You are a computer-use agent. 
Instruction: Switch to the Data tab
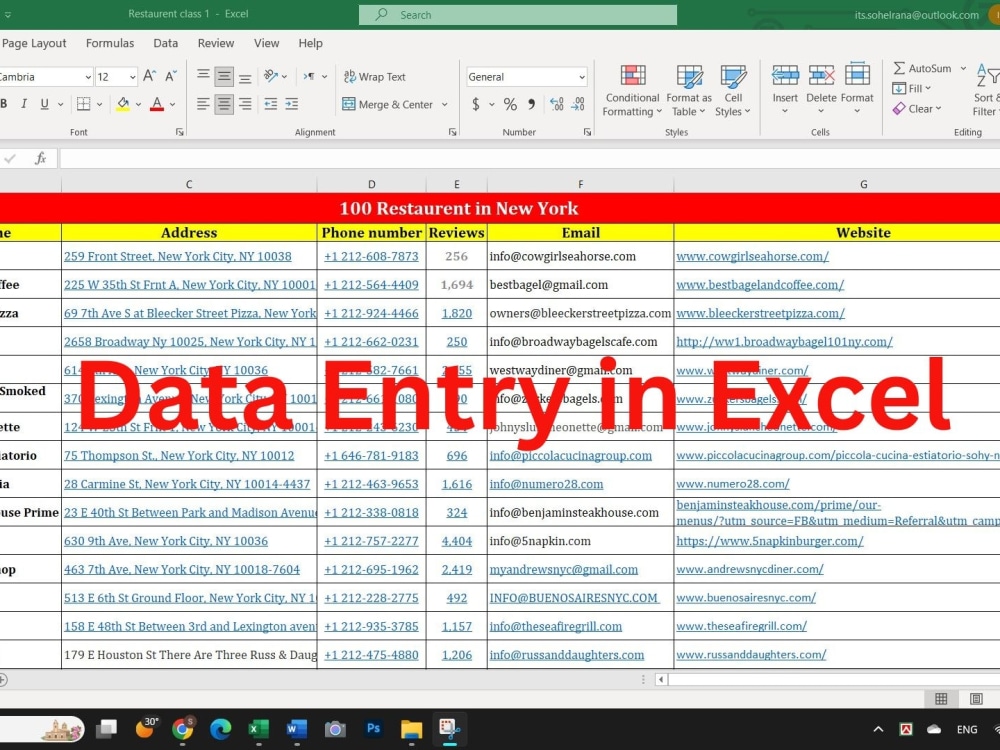165,43
